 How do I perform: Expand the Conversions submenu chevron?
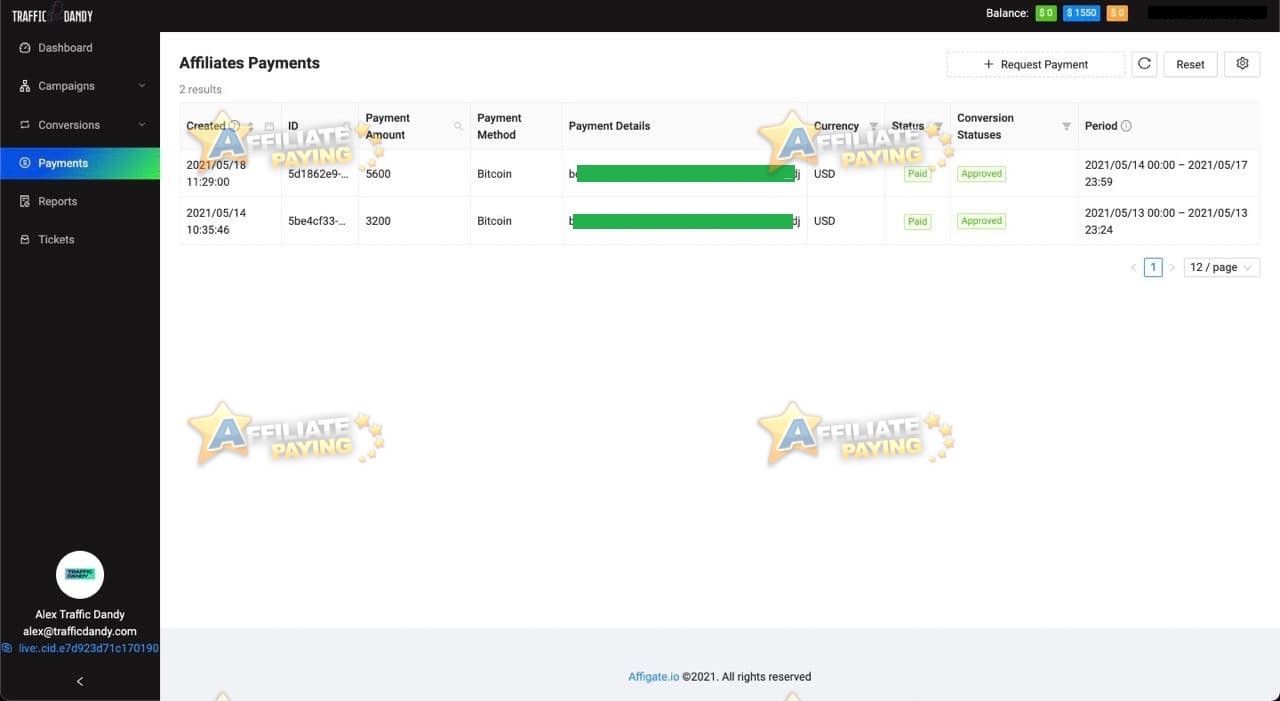pos(142,125)
